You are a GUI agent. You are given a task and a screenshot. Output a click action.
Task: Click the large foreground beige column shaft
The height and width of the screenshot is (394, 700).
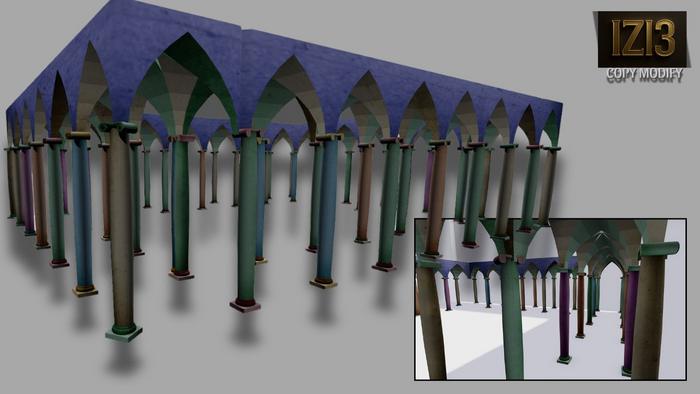click(121, 228)
